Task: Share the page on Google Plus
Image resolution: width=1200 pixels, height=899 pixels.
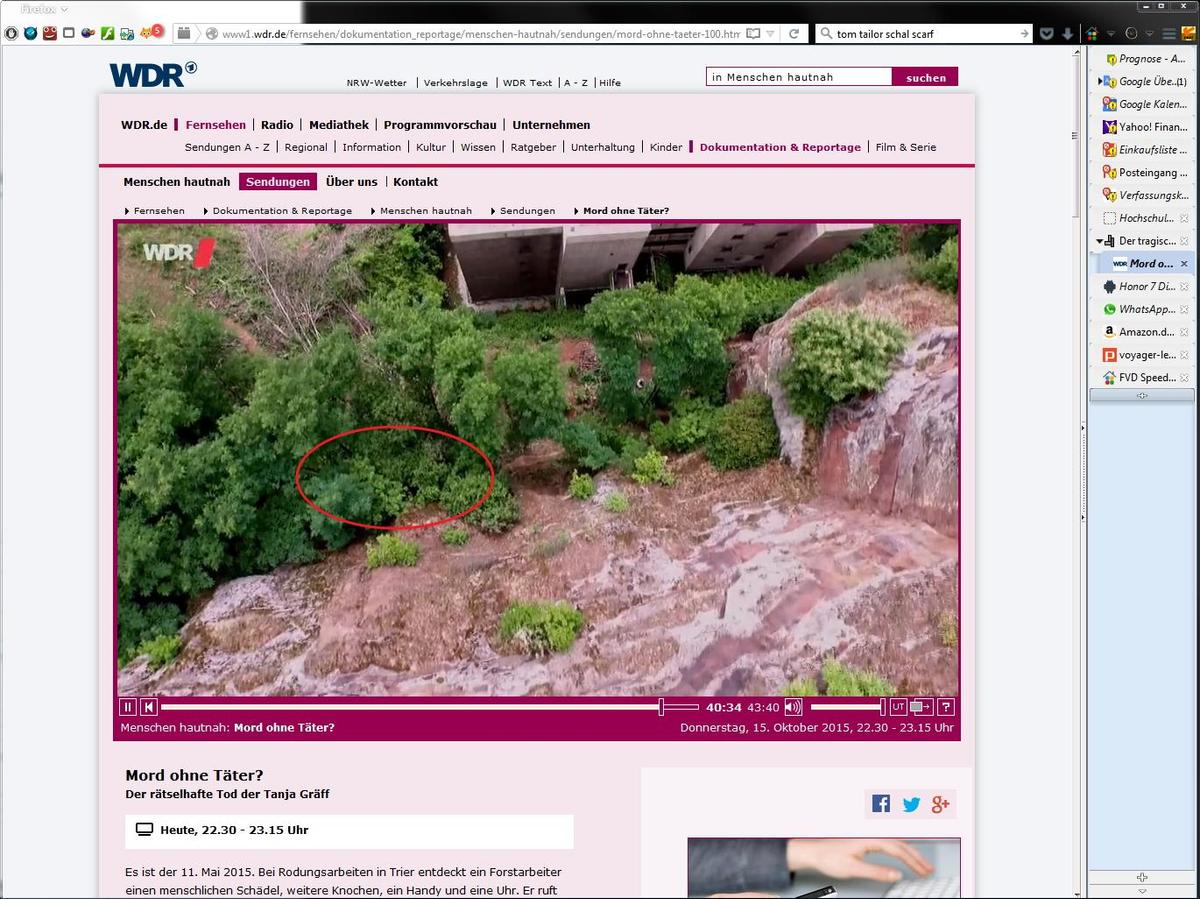Action: coord(940,804)
